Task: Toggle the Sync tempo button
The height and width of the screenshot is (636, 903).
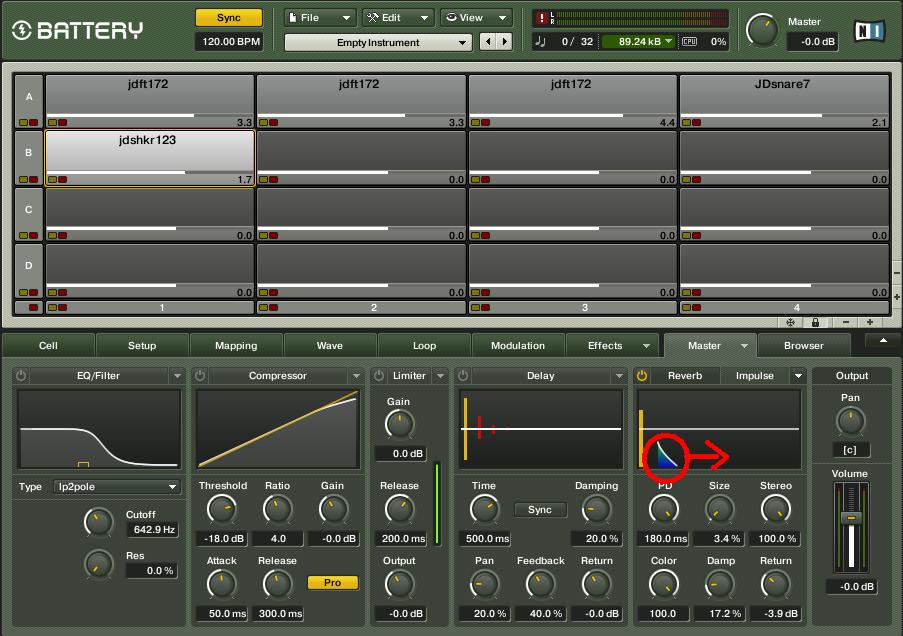Action: click(x=229, y=17)
